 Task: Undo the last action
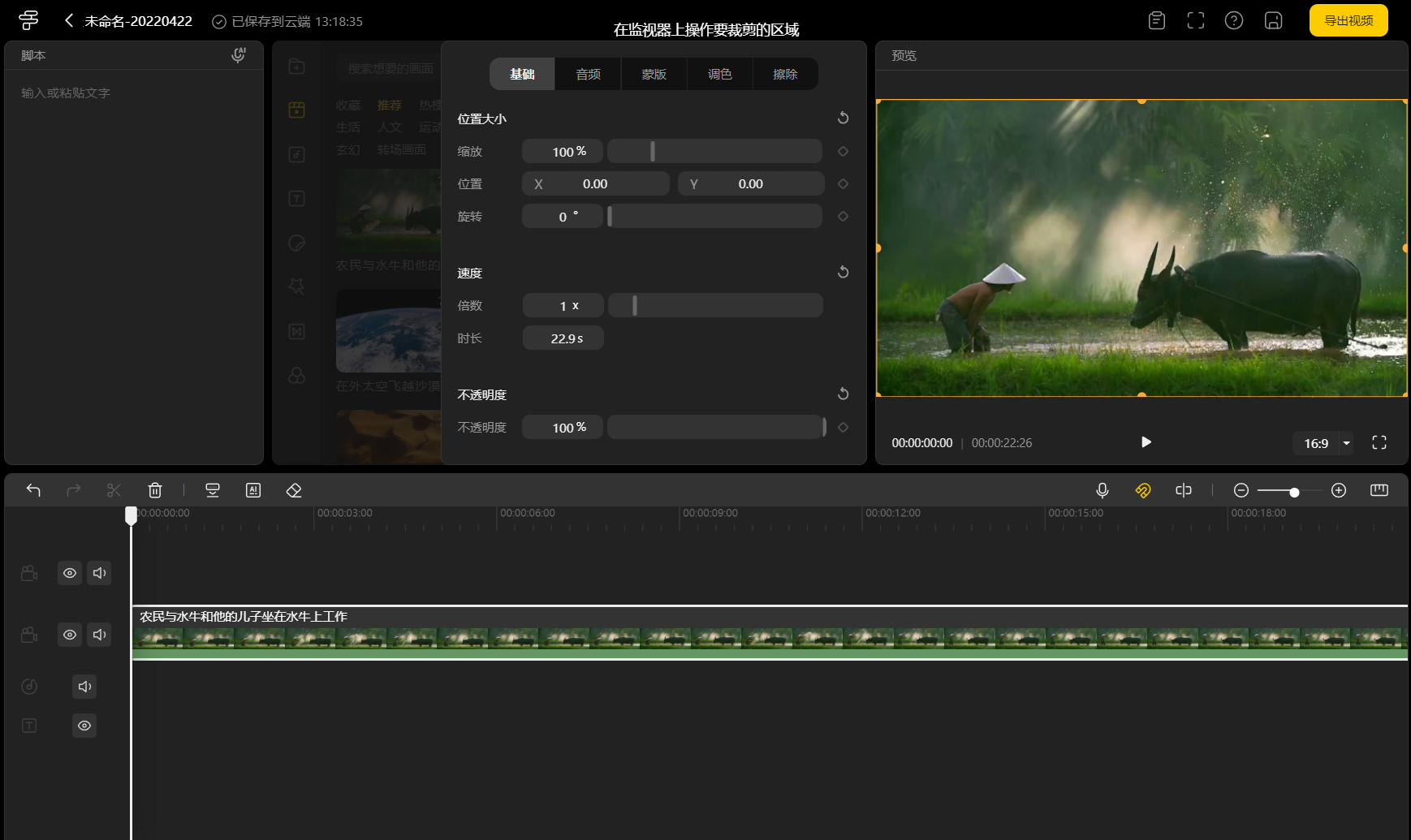point(33,490)
